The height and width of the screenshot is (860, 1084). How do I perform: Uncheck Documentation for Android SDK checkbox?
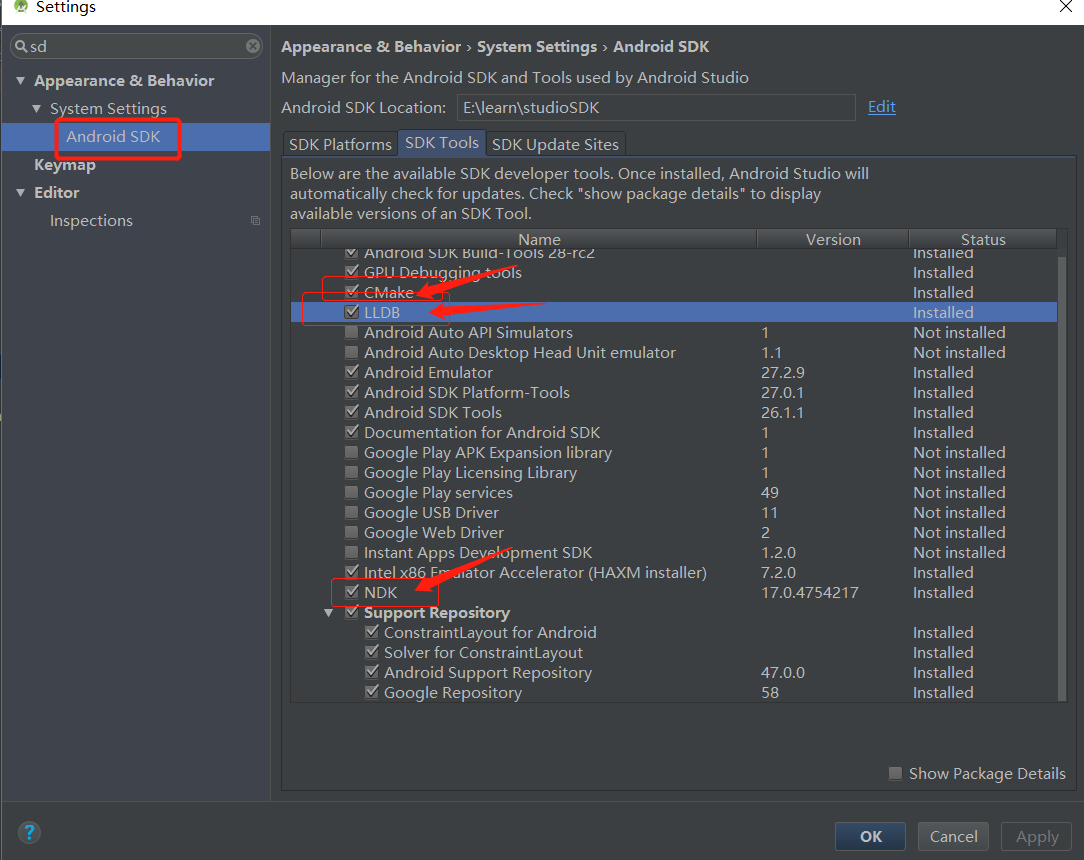[x=352, y=432]
